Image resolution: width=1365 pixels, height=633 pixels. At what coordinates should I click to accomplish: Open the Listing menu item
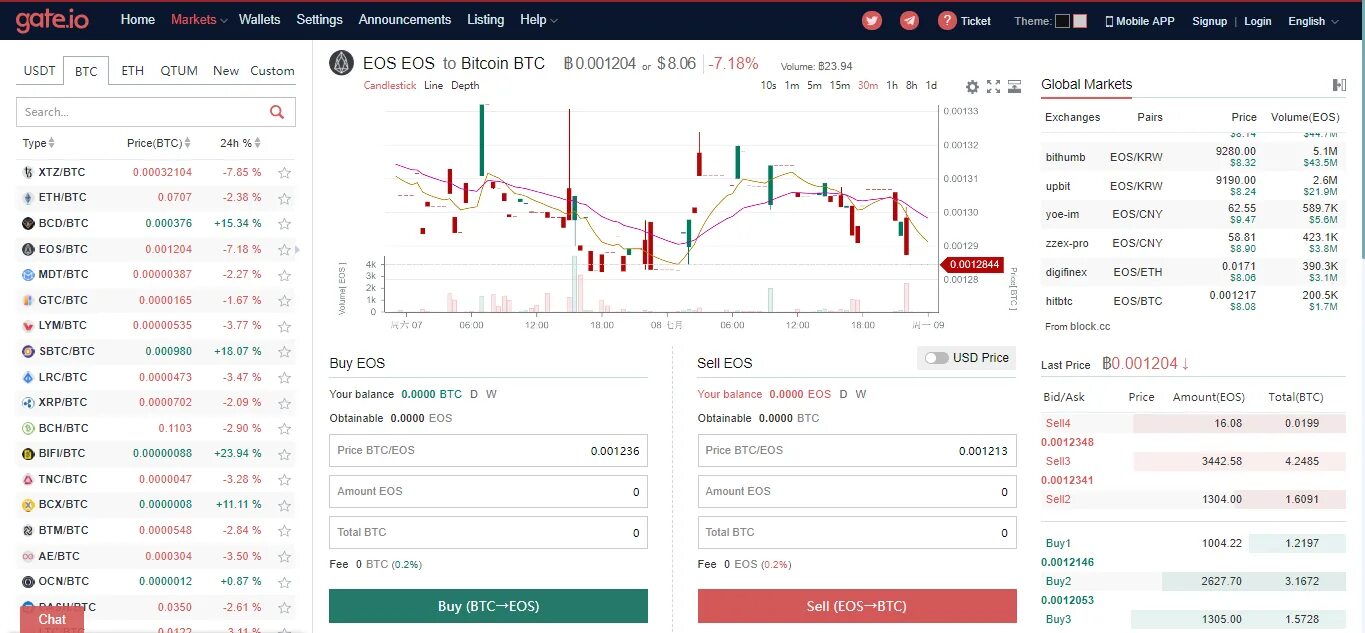coord(486,20)
